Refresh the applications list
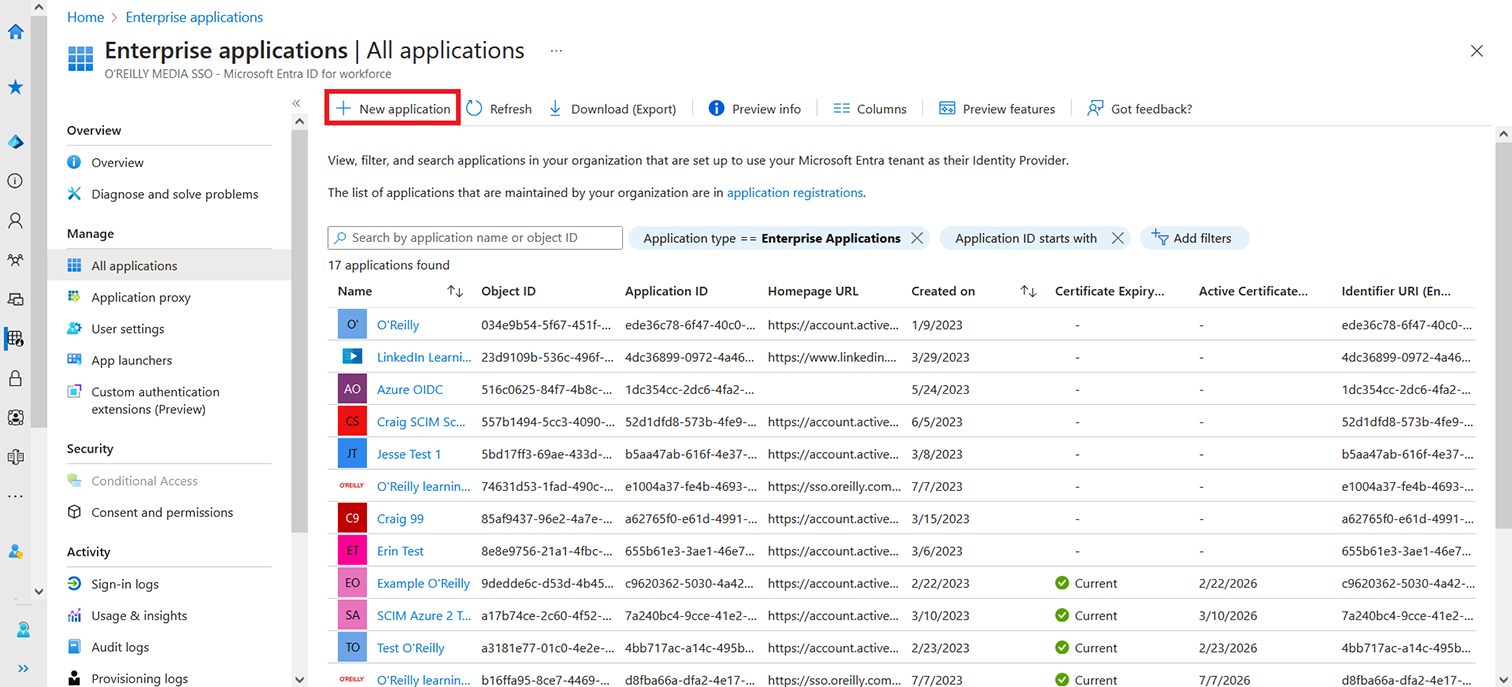The height and width of the screenshot is (687, 1512). pos(499,109)
